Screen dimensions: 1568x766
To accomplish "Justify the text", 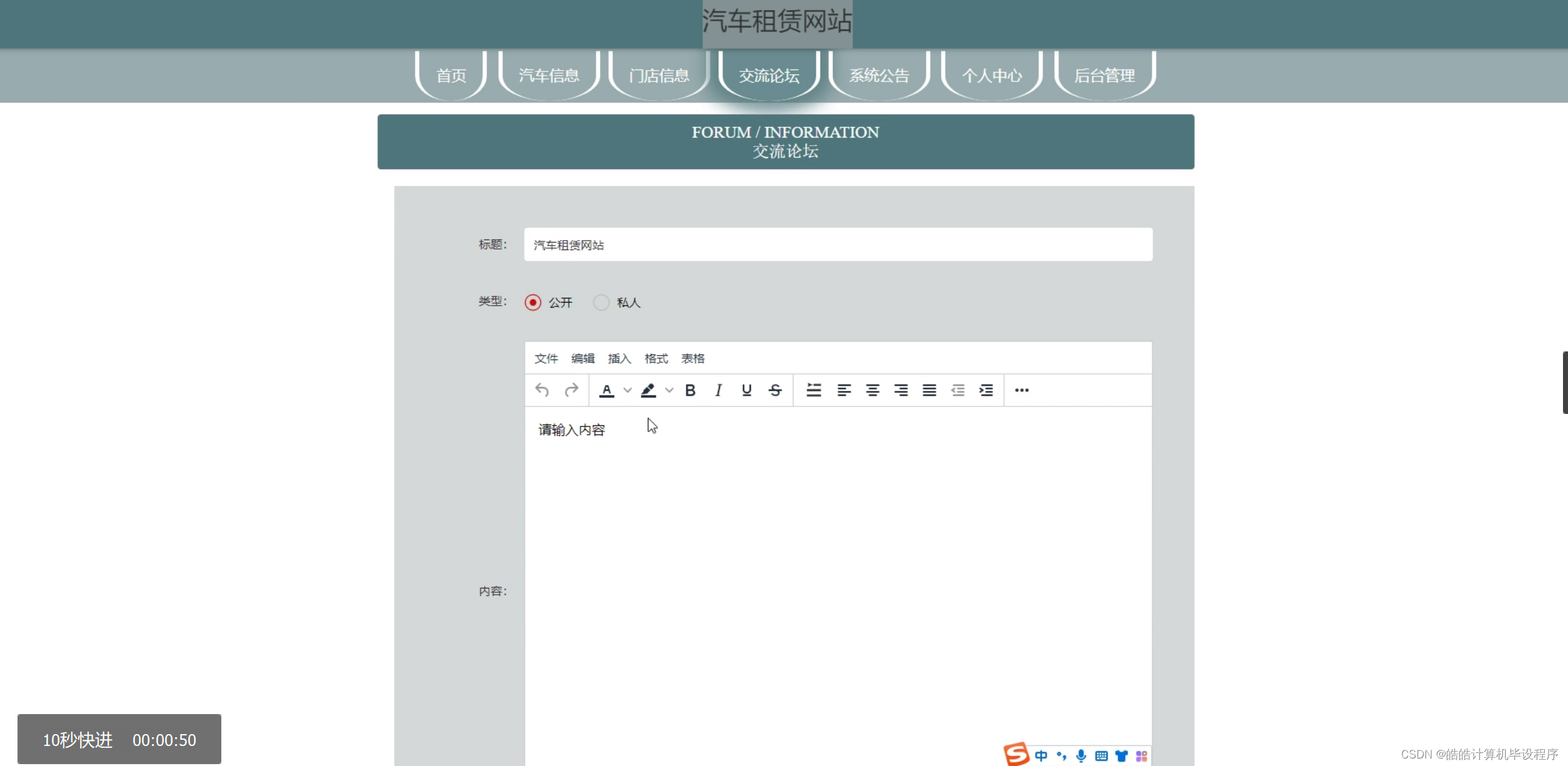I will [x=930, y=390].
